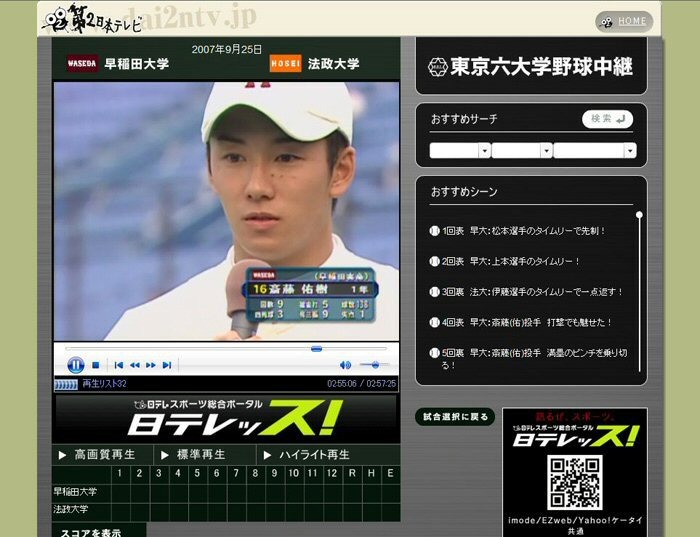Click 再生リスト32 playlist label
The width and height of the screenshot is (700, 537).
point(104,383)
